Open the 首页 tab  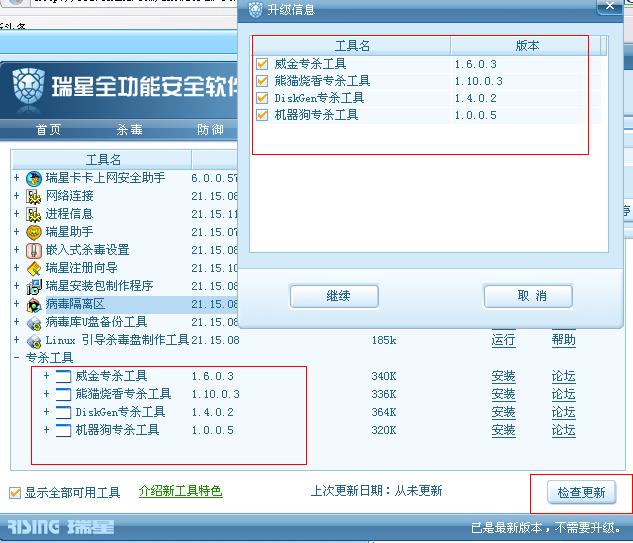point(48,130)
